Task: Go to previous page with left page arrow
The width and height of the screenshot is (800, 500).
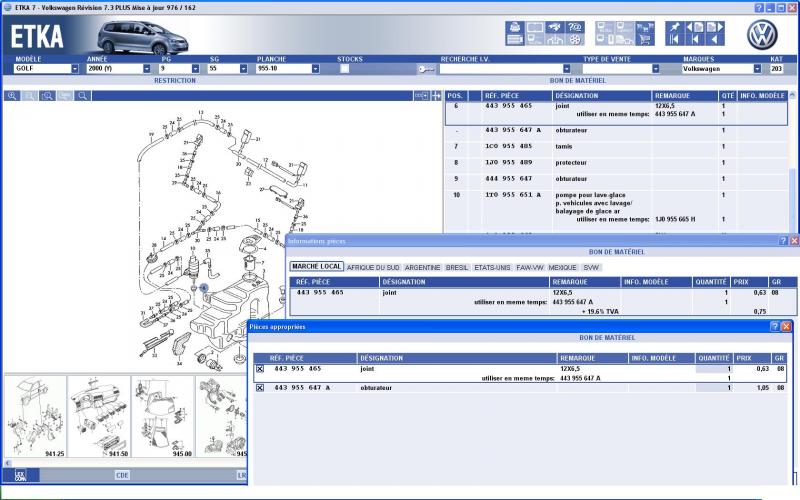Action: click(695, 27)
